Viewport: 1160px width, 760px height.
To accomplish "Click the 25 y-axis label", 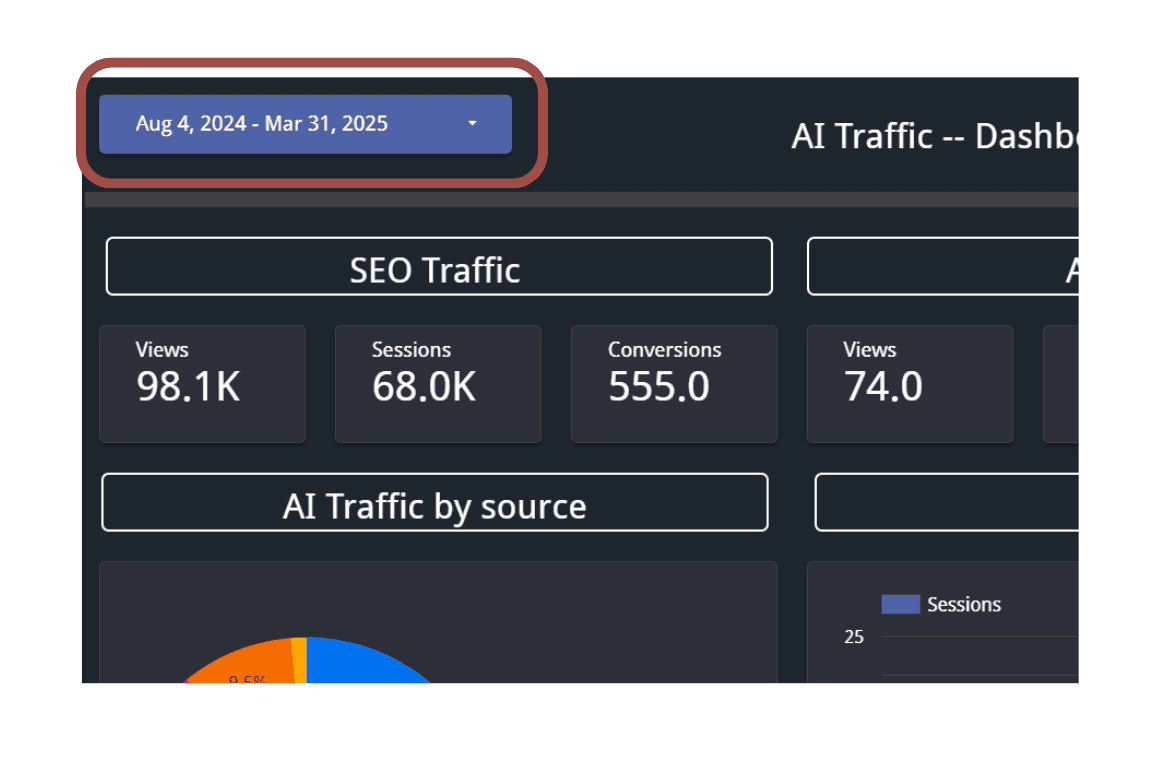I will (x=853, y=637).
